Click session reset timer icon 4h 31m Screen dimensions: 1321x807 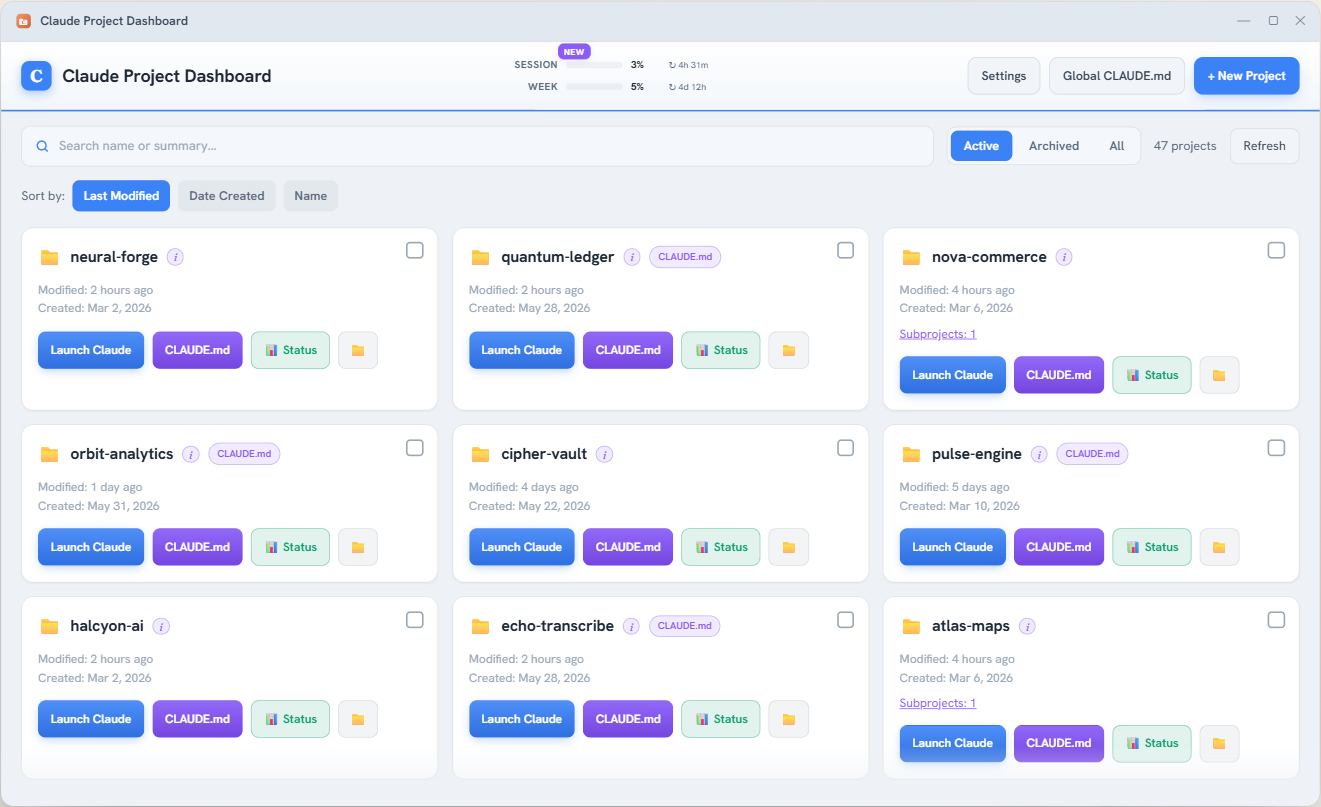673,65
